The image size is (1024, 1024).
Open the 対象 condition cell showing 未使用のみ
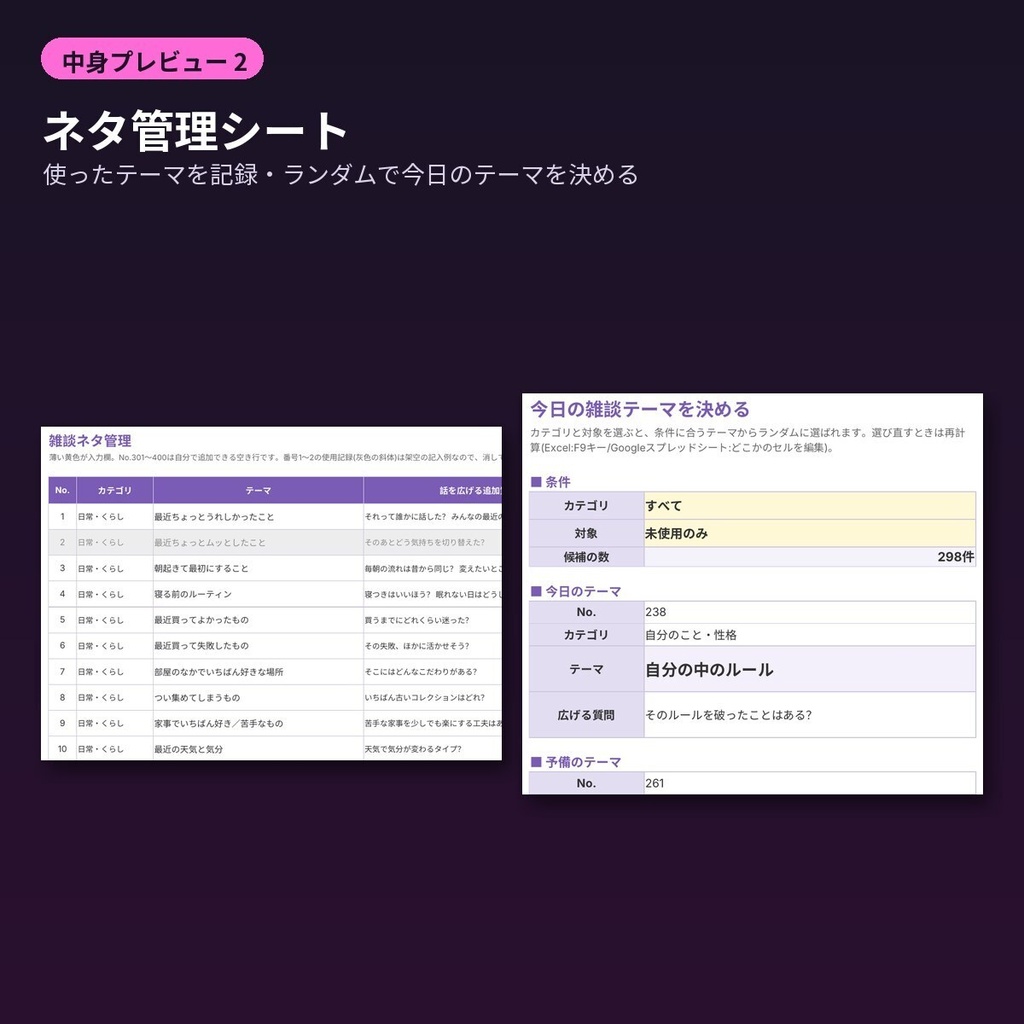click(810, 533)
